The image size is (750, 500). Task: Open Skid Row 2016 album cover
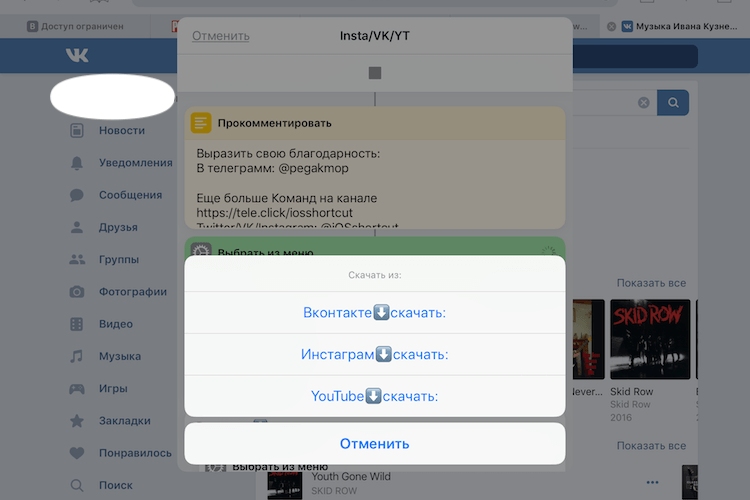650,339
